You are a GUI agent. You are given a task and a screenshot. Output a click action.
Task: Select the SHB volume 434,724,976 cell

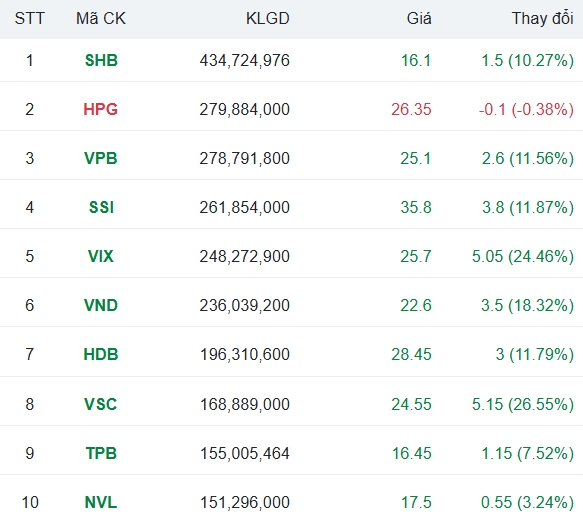point(245,61)
